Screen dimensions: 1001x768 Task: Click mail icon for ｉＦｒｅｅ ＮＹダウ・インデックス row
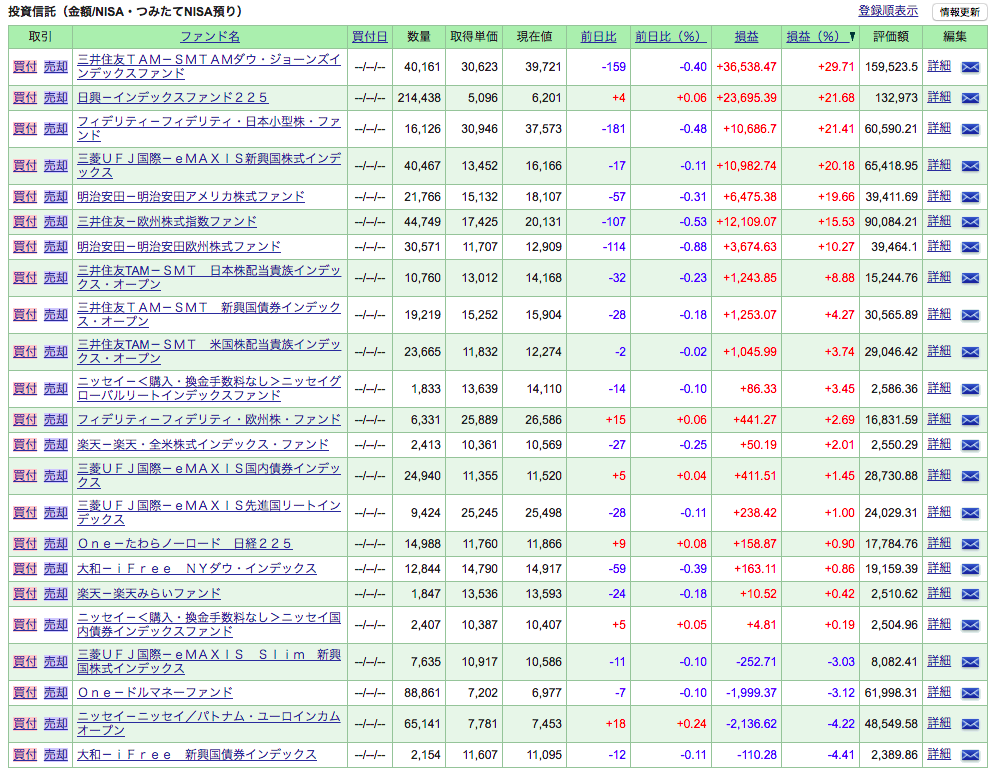click(x=970, y=569)
